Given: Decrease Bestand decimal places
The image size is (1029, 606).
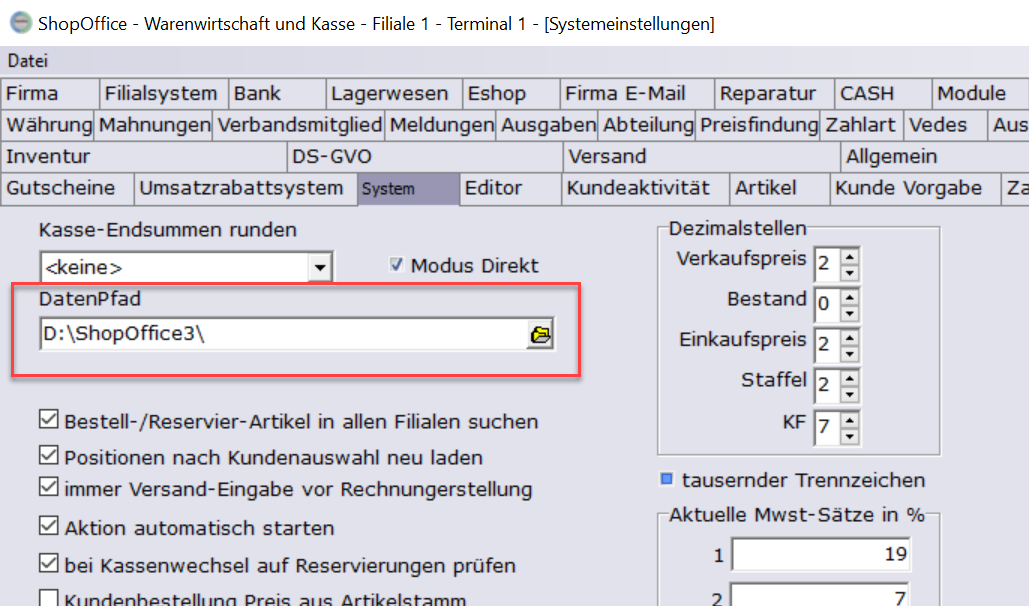Looking at the screenshot, I should (850, 313).
